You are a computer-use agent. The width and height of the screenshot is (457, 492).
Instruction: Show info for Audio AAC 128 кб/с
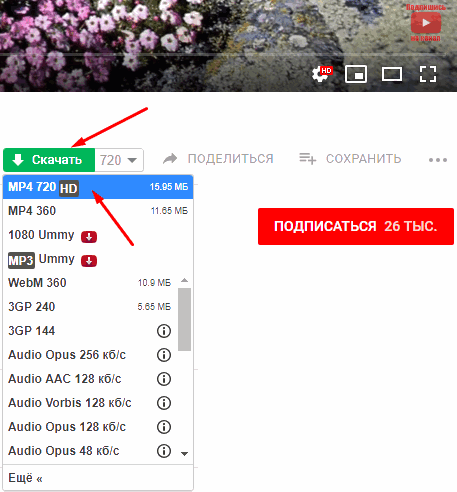click(x=164, y=379)
